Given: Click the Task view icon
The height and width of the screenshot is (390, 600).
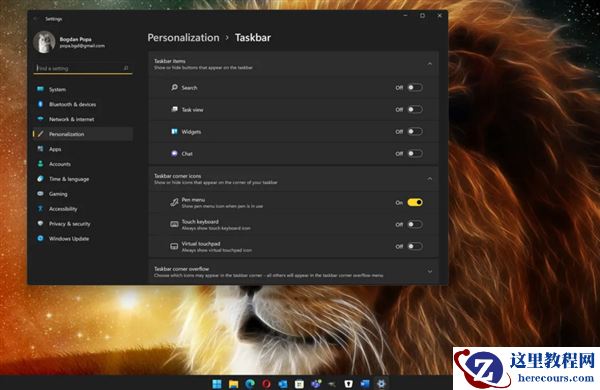Looking at the screenshot, I should coord(174,109).
